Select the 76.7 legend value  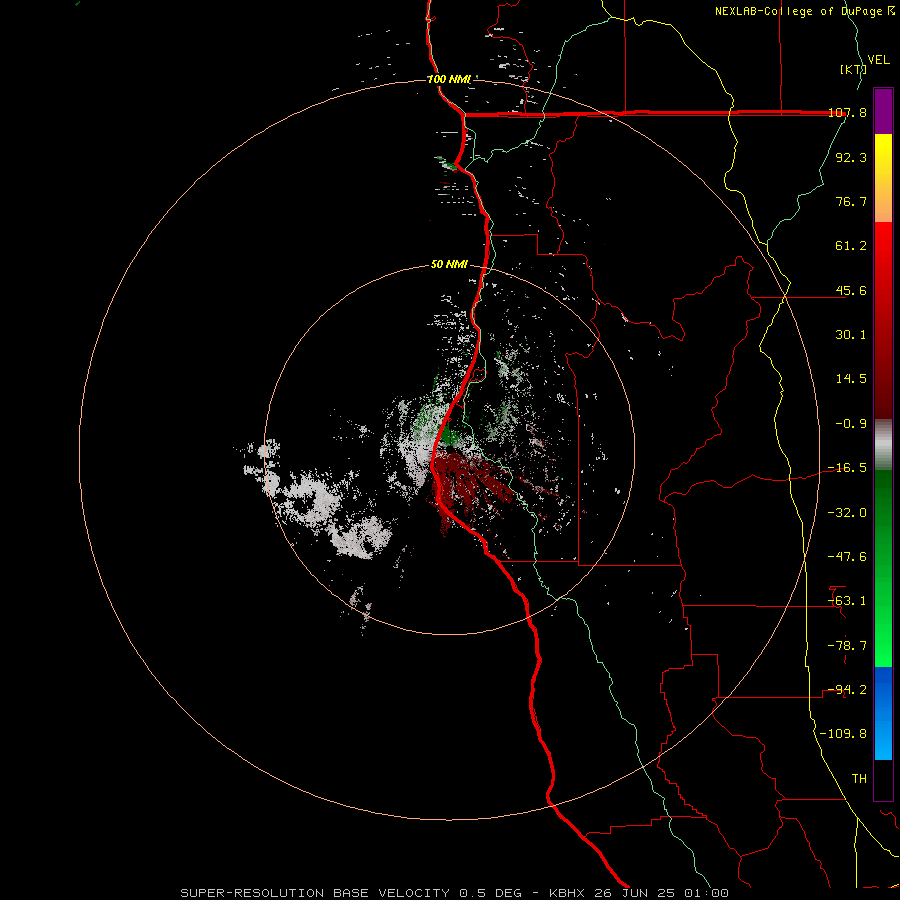(x=851, y=201)
